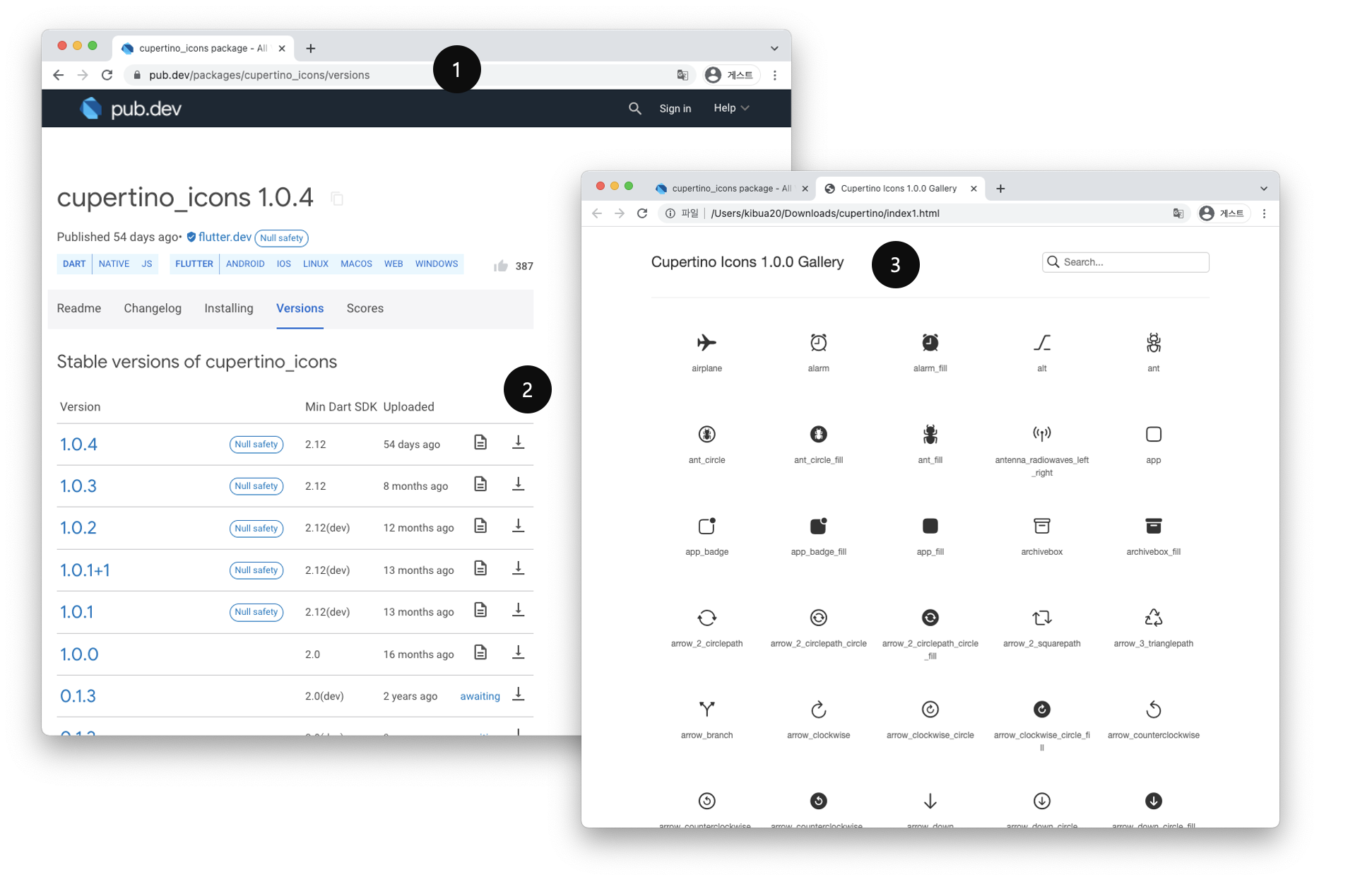The image size is (1372, 882).
Task: Select the airplane icon in the gallery
Action: pyautogui.click(x=706, y=343)
